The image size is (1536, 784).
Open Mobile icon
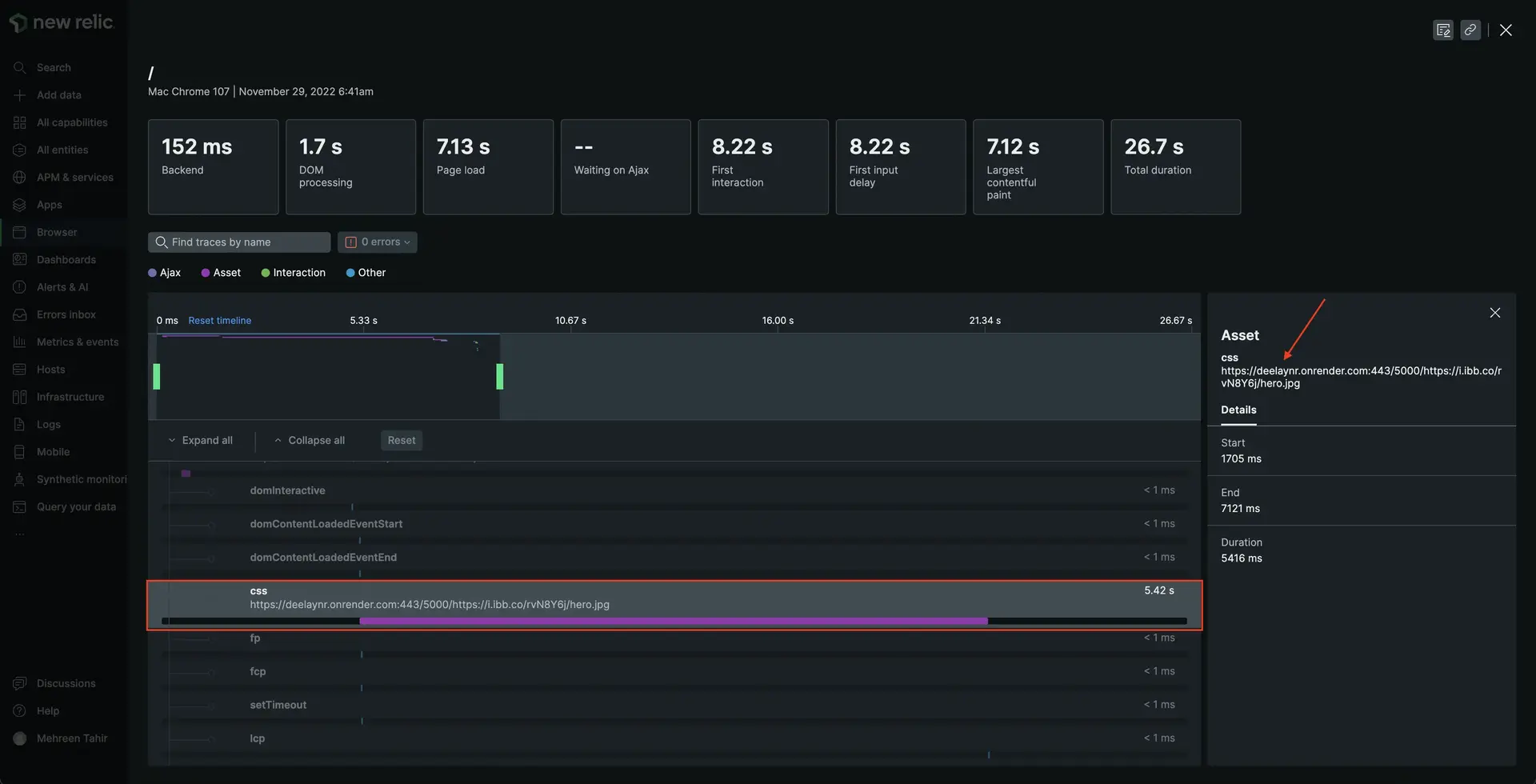[x=20, y=452]
